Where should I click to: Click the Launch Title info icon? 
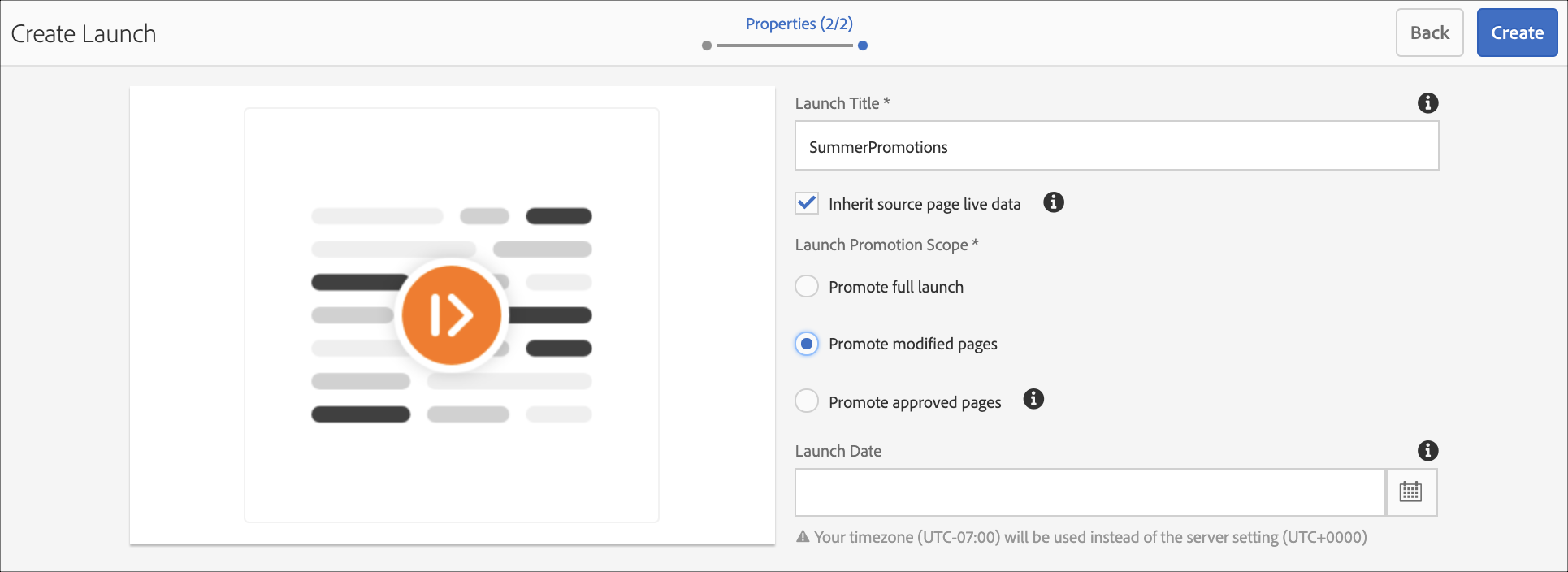1427,103
